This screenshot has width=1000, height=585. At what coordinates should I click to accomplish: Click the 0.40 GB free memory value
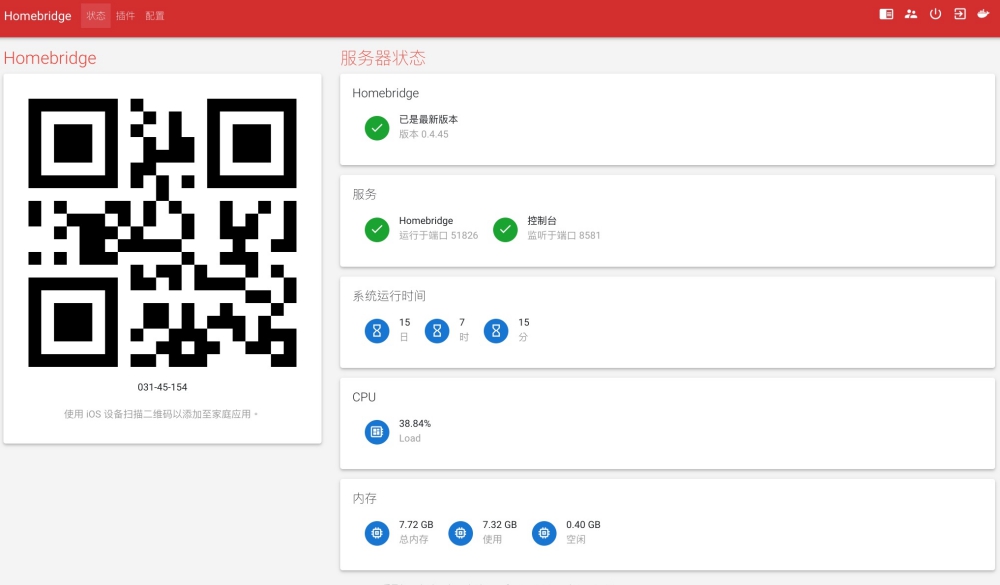[583, 524]
